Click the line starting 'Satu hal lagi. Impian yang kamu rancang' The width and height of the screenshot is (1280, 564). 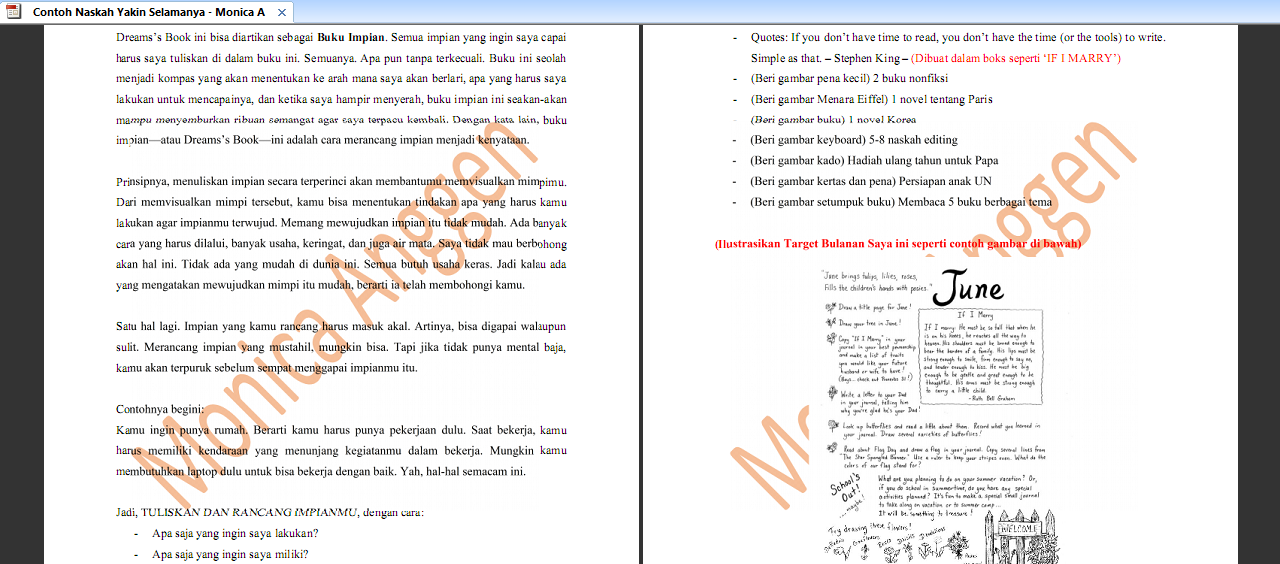pyautogui.click(x=341, y=326)
